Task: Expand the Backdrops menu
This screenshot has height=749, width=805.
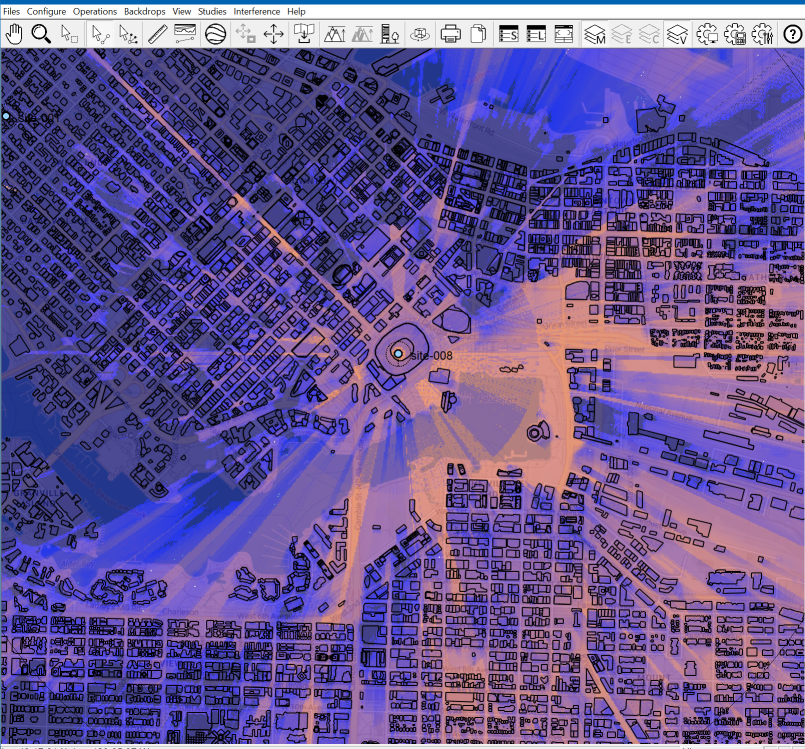Action: tap(145, 11)
